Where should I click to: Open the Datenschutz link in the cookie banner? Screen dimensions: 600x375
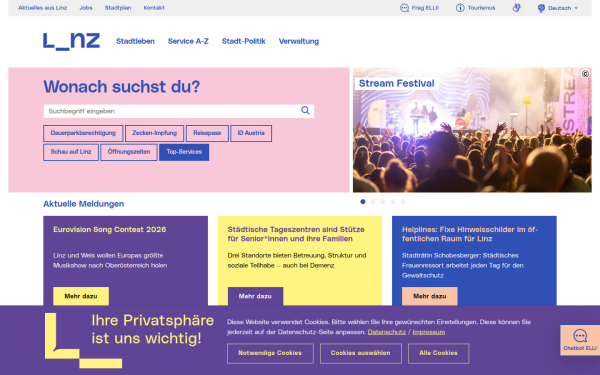click(386, 332)
